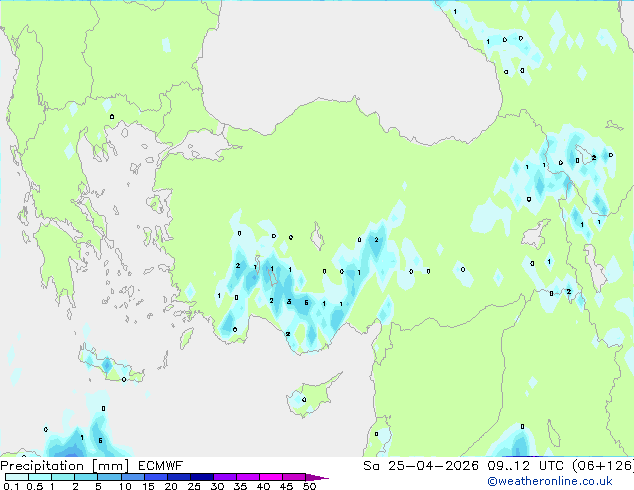Select the 30–35 mm purple legend swatch
This screenshot has width=634, height=490.
[x=224, y=477]
